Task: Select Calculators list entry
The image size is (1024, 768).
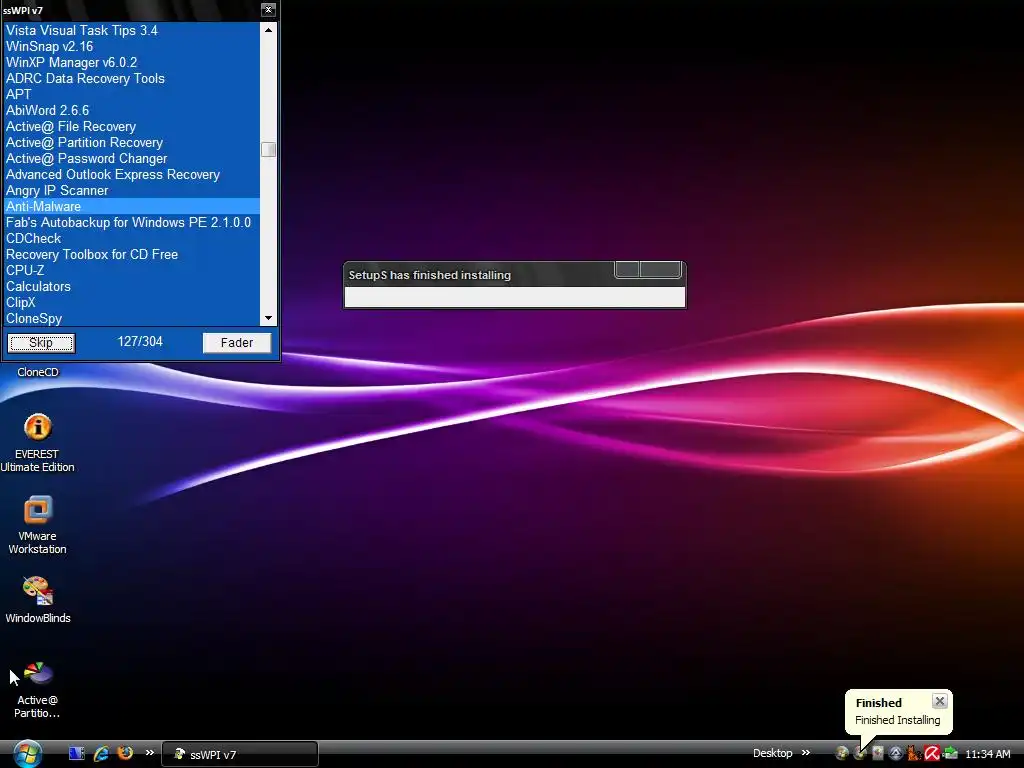Action: (x=132, y=286)
